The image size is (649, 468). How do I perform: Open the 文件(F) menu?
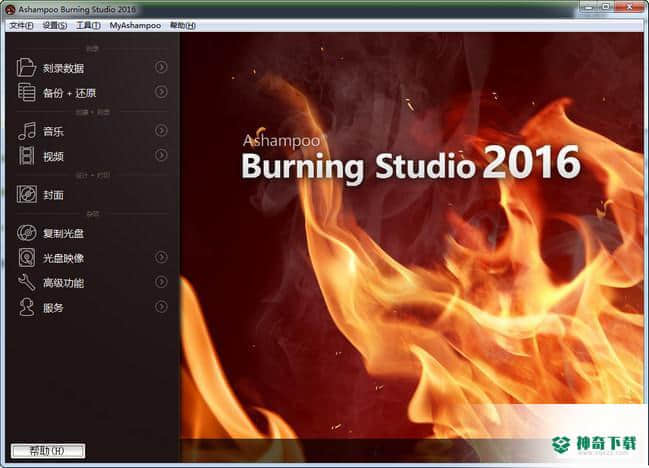21,26
